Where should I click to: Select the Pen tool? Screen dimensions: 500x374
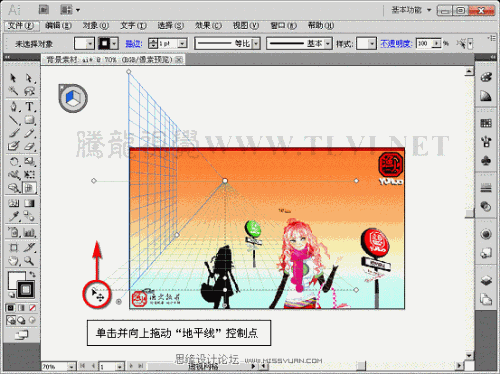pyautogui.click(x=13, y=106)
